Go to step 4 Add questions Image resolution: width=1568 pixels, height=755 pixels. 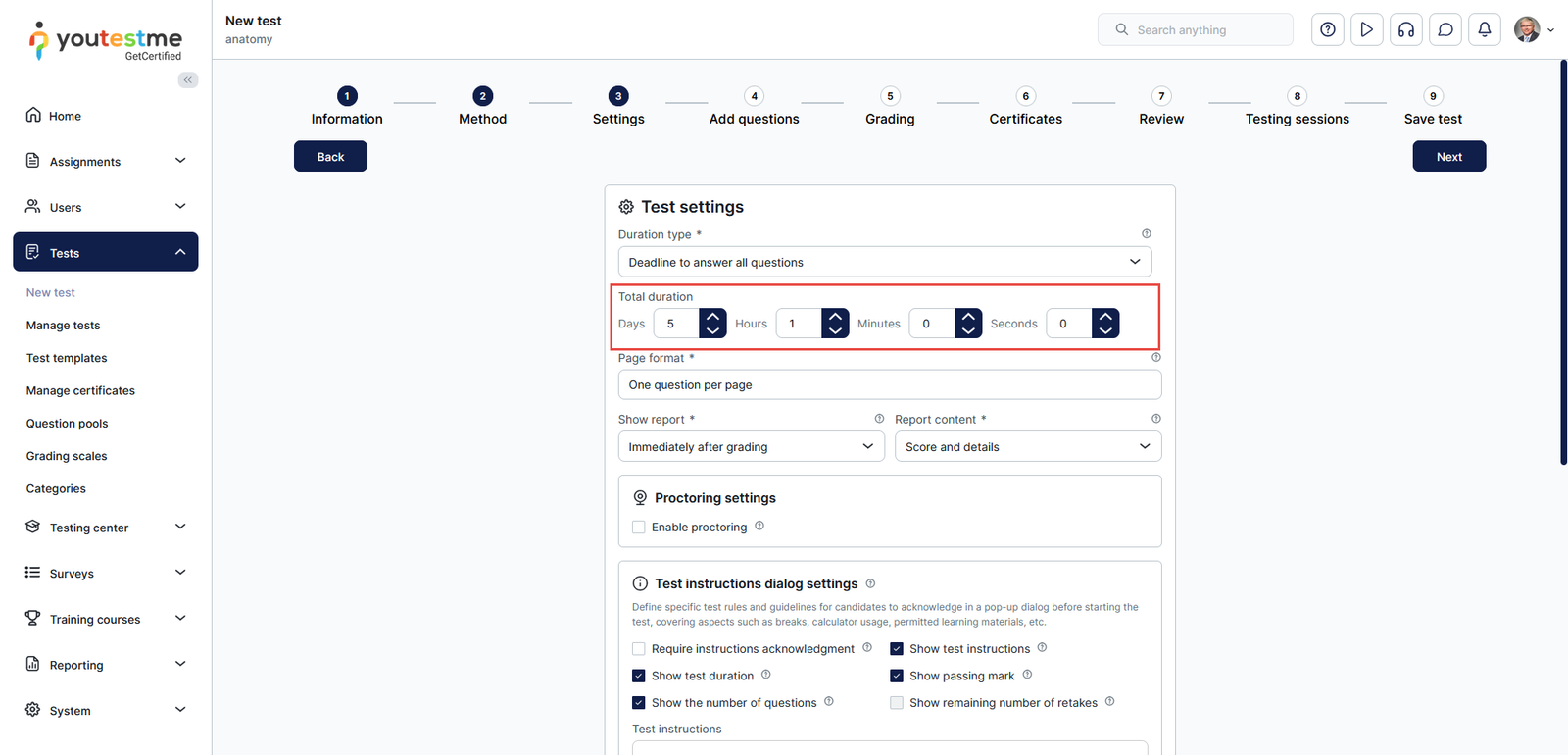pos(754,107)
